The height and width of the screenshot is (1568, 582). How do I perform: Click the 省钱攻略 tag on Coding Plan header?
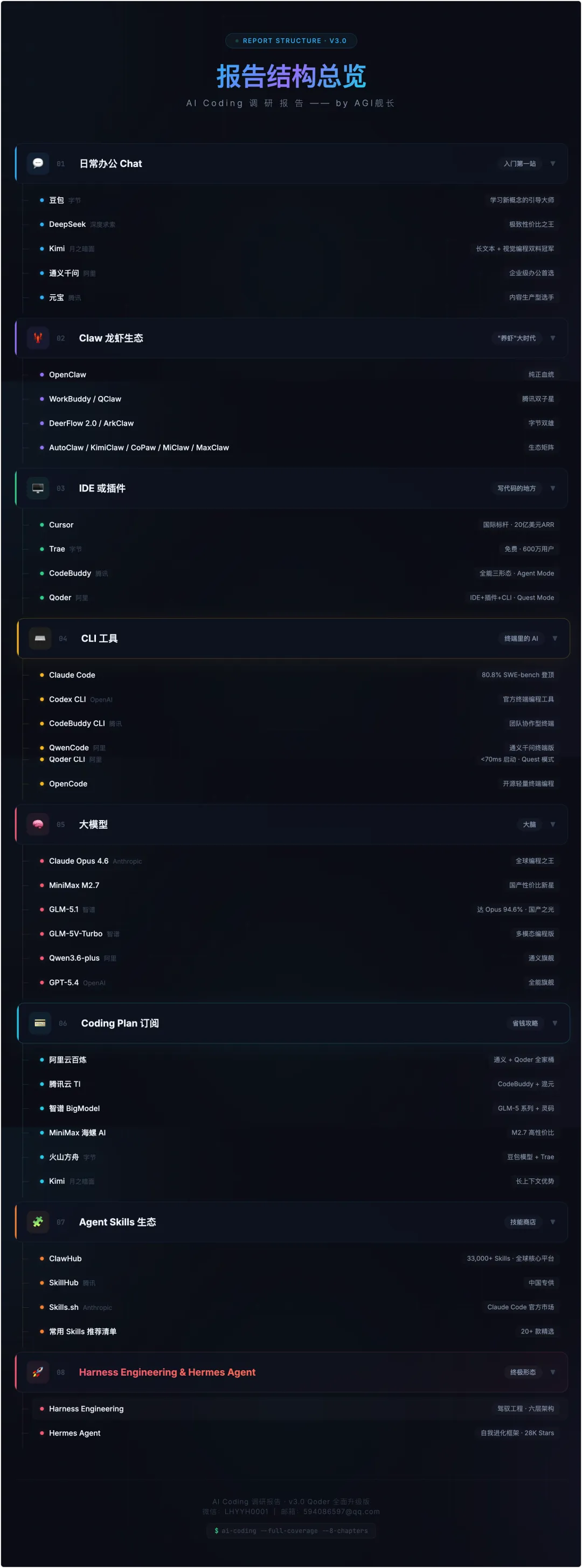[x=525, y=1023]
